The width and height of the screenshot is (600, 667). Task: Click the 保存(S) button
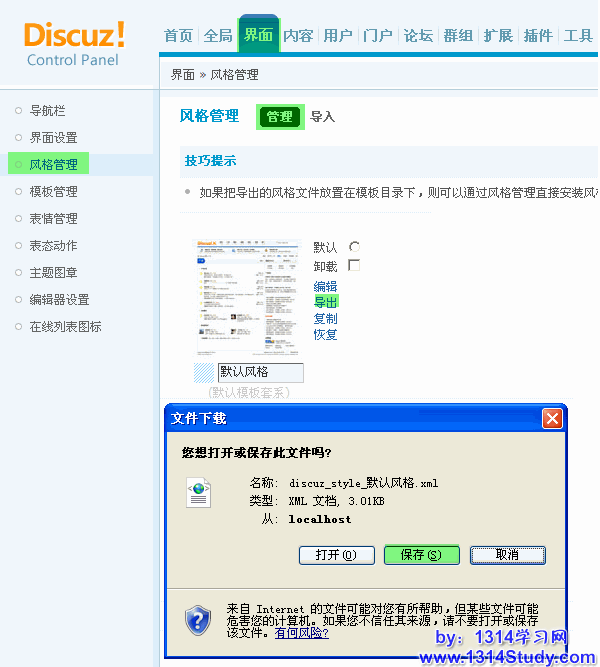click(421, 555)
